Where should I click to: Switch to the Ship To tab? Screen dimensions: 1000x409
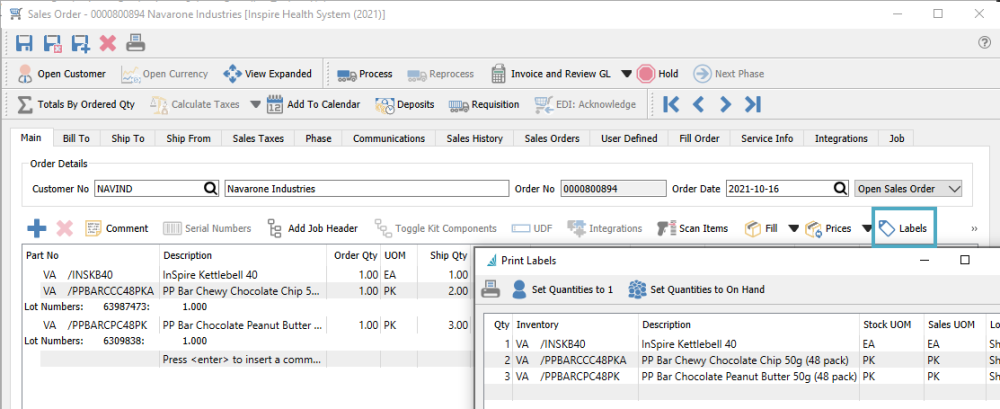pos(127,139)
